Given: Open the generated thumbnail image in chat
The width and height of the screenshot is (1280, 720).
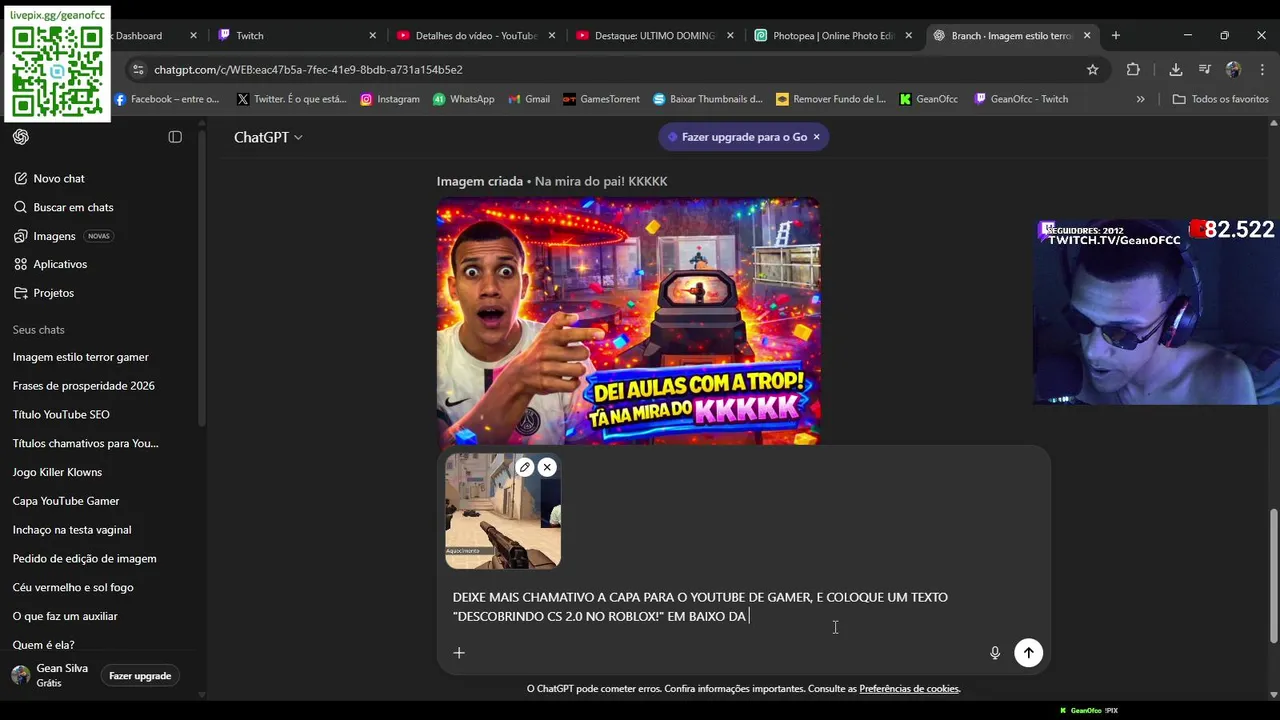Looking at the screenshot, I should click(x=628, y=321).
